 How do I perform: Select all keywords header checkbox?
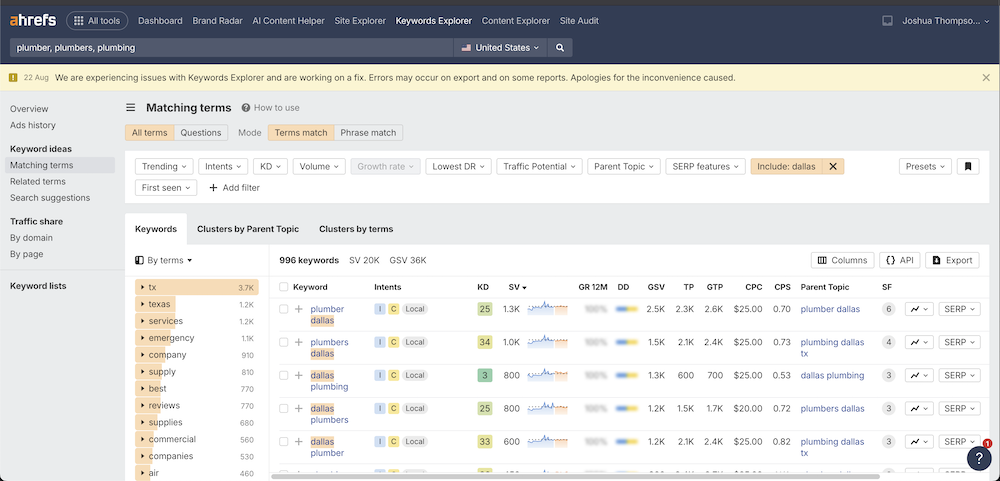tap(284, 287)
